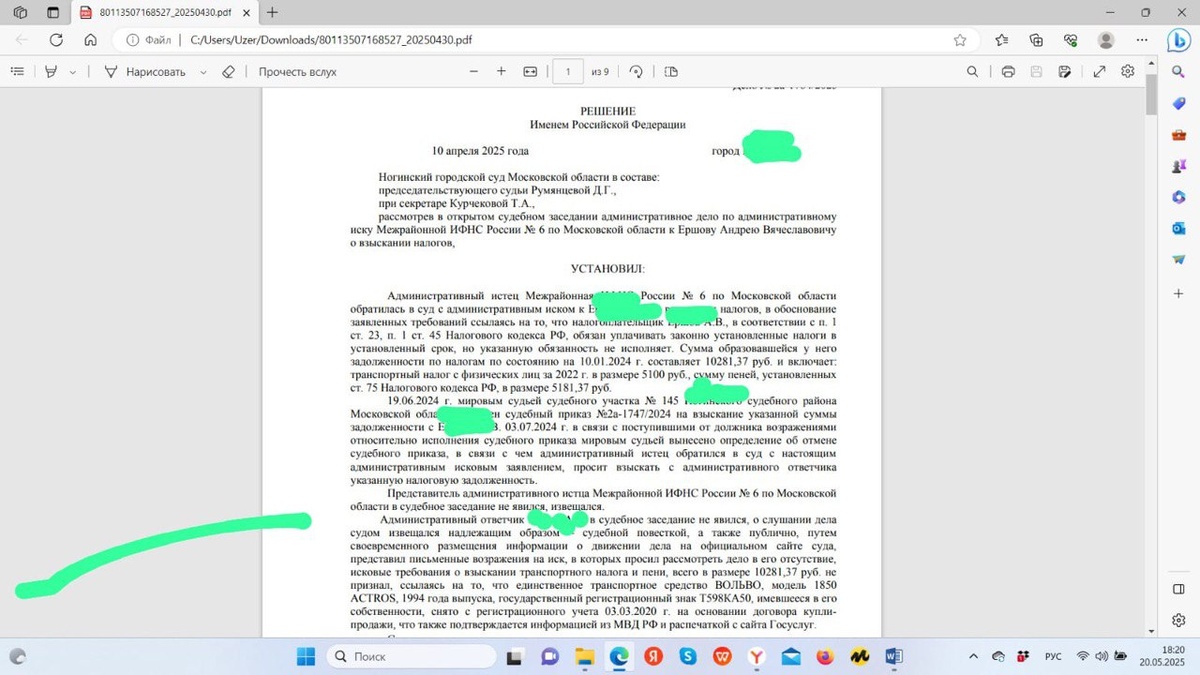Add this page to favorites star
1200x675 pixels.
point(960,40)
